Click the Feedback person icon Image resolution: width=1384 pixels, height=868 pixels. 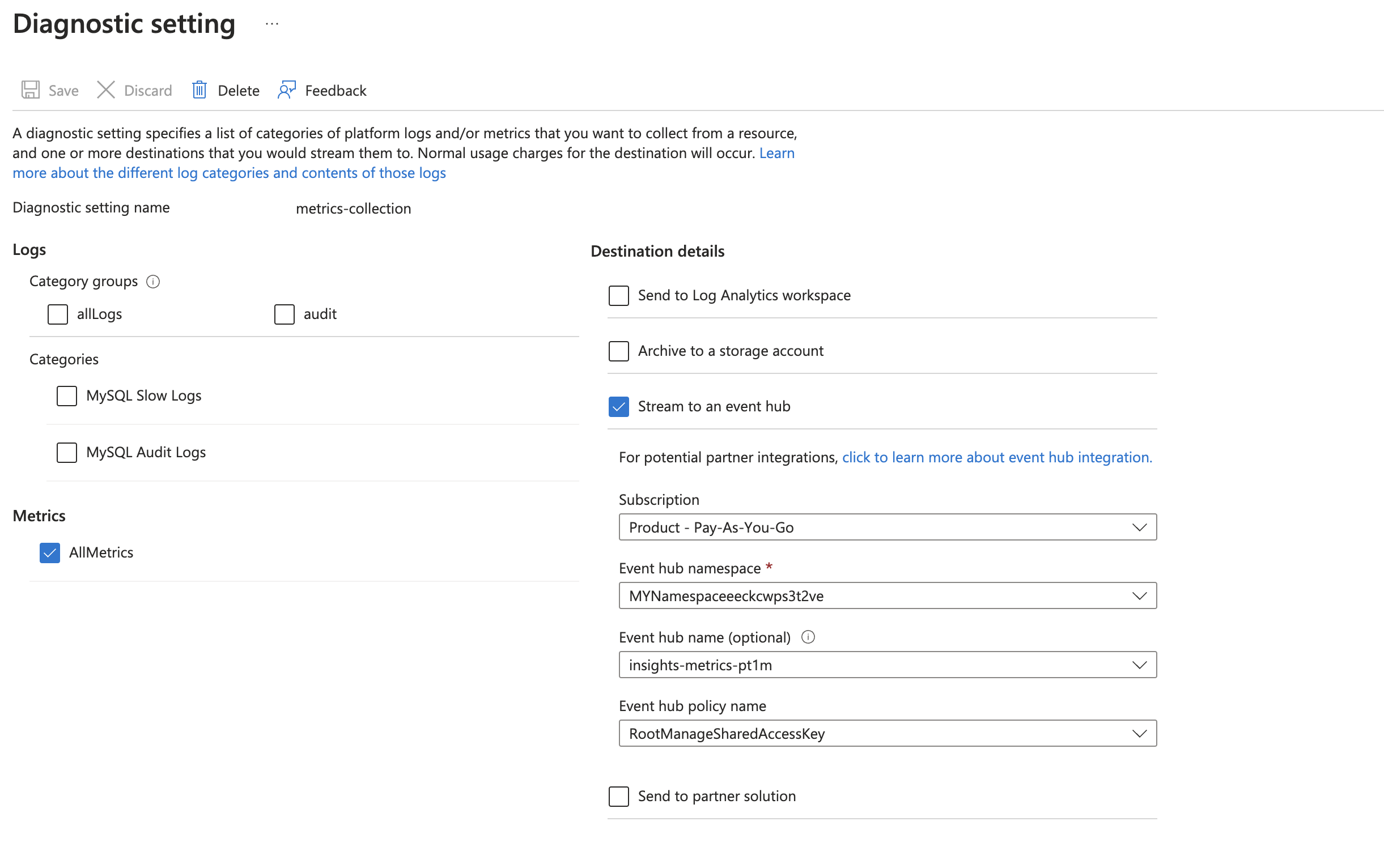tap(287, 90)
